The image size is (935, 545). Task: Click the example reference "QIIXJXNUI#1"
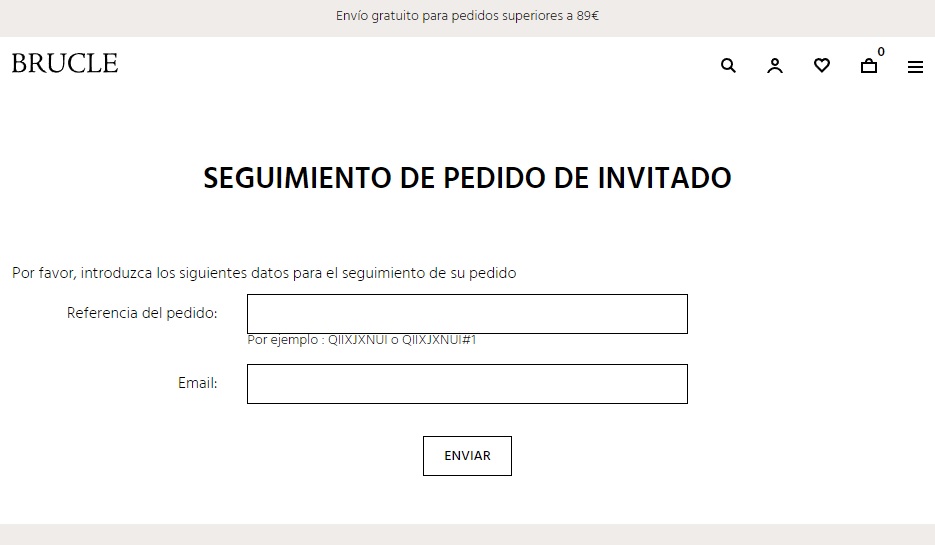(444, 340)
